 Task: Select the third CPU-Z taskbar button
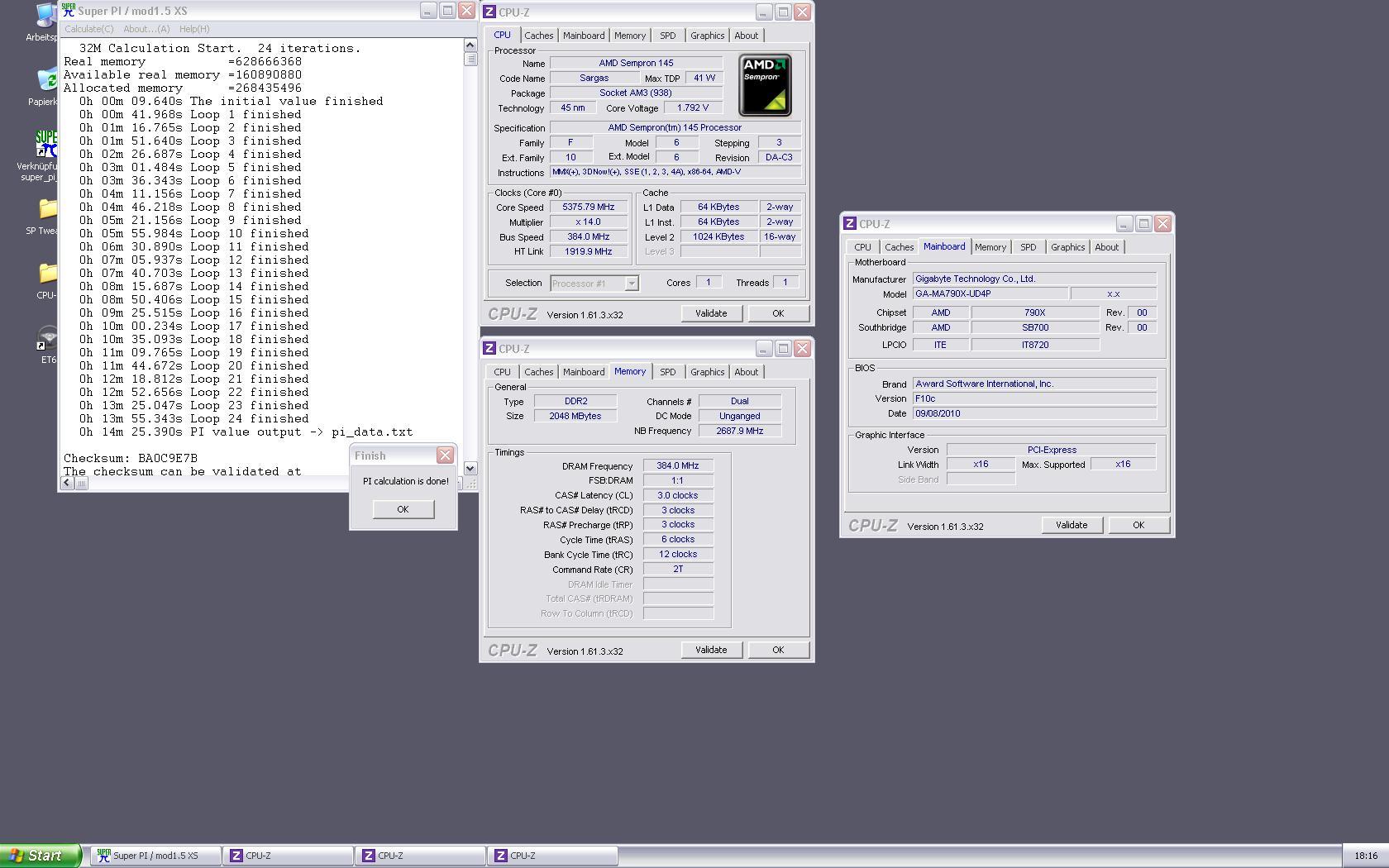tap(552, 856)
